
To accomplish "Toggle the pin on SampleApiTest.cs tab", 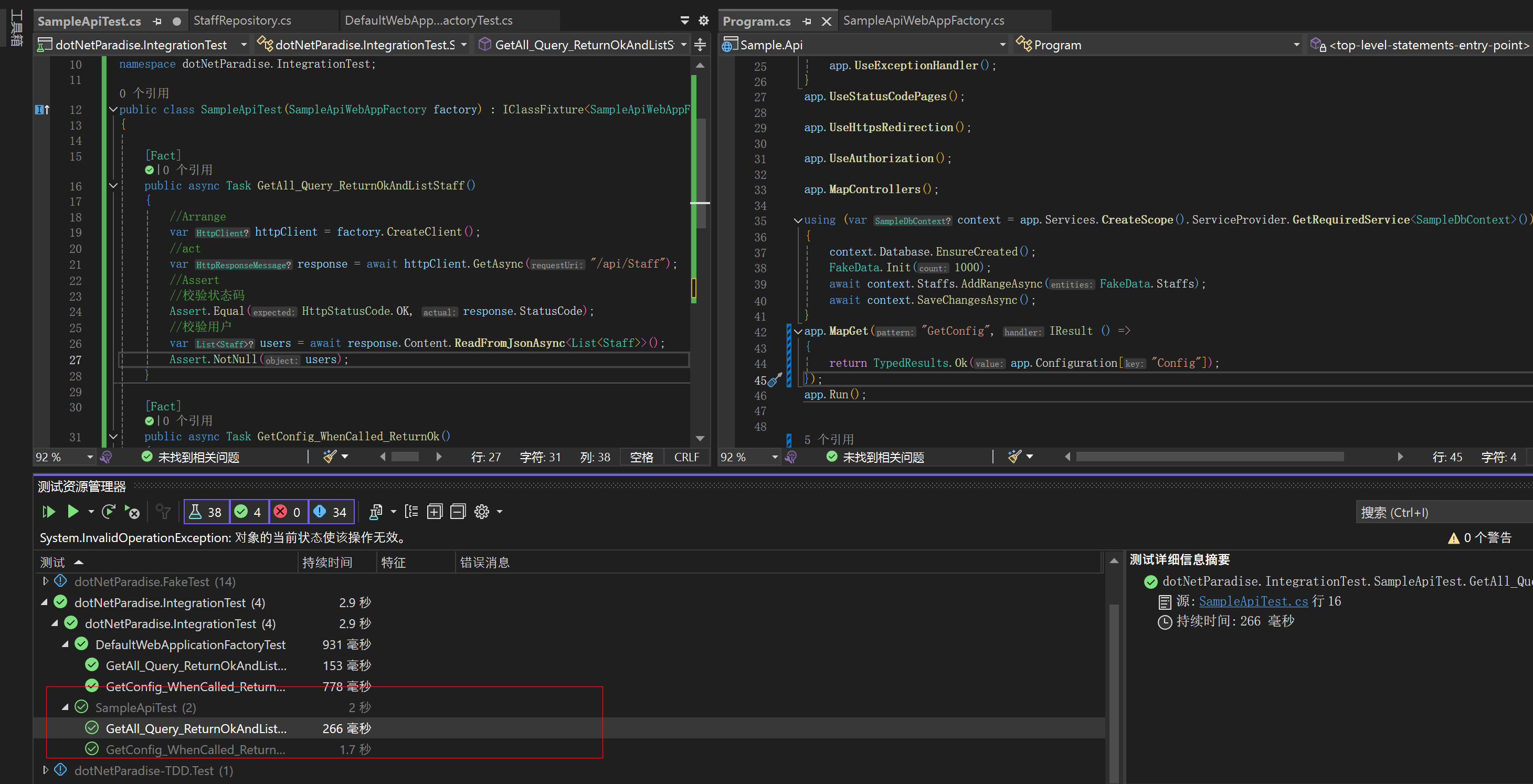I will click(157, 21).
